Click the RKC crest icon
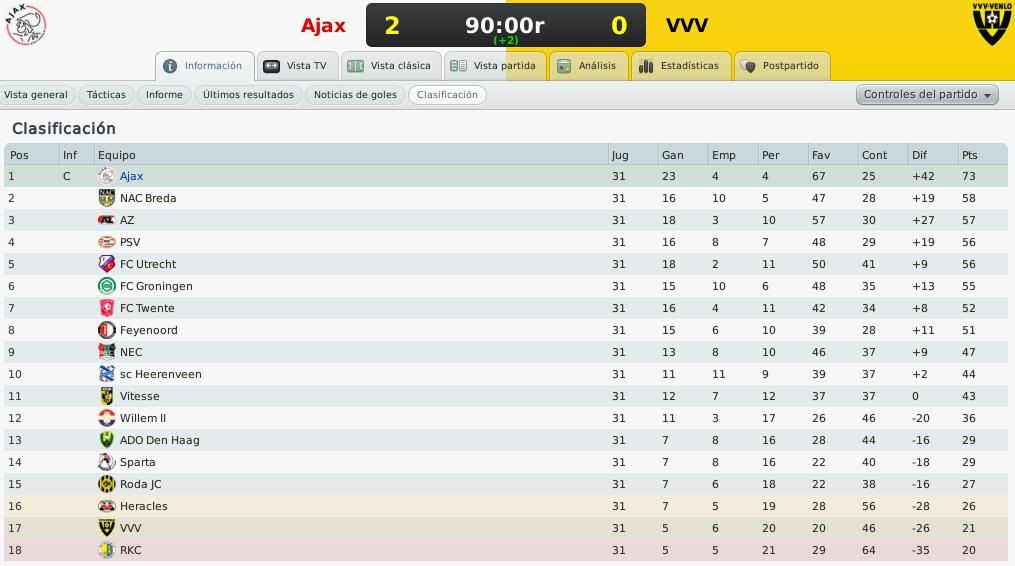The image size is (1015, 566). pyautogui.click(x=106, y=550)
